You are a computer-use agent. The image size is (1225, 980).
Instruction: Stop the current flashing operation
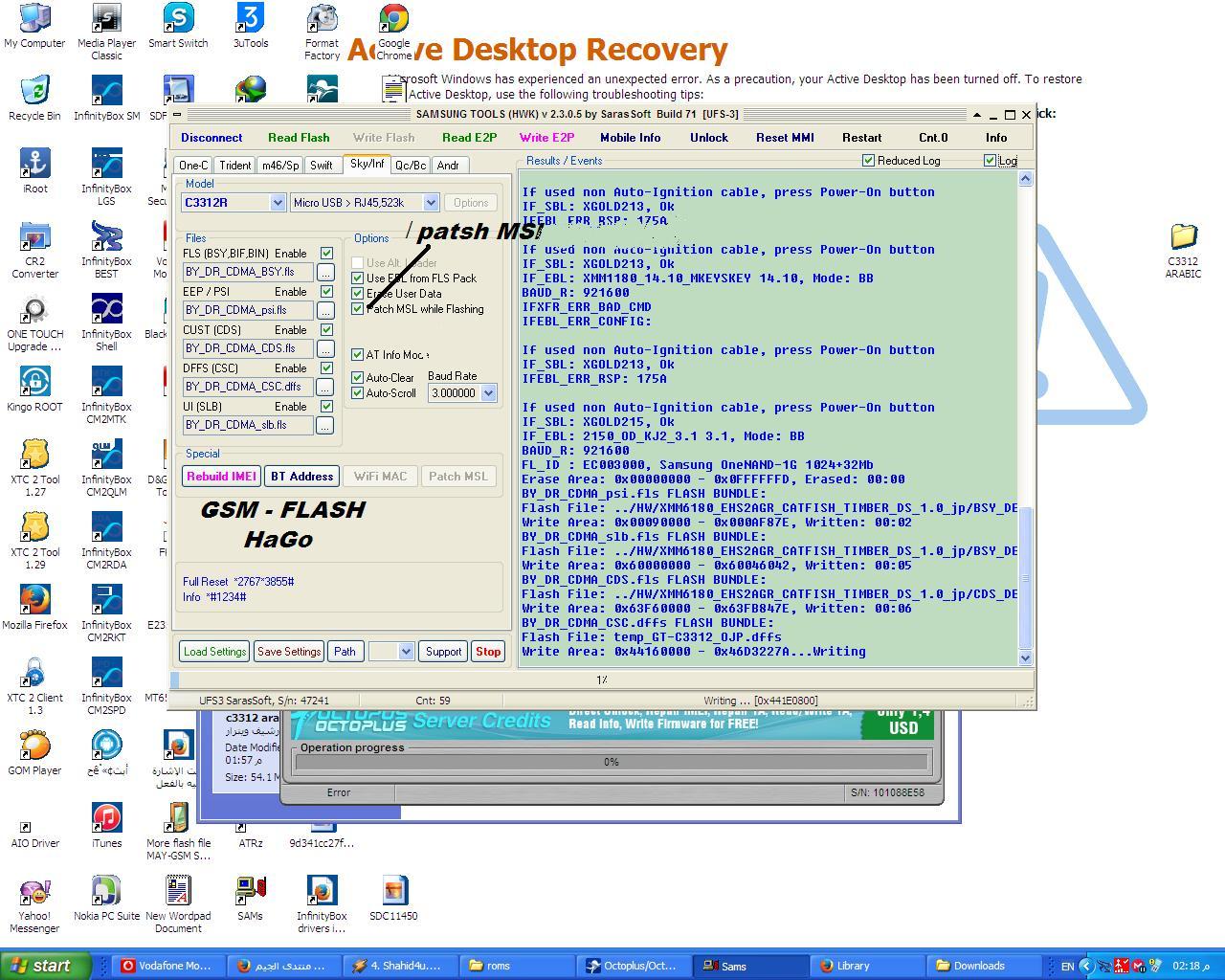click(488, 652)
